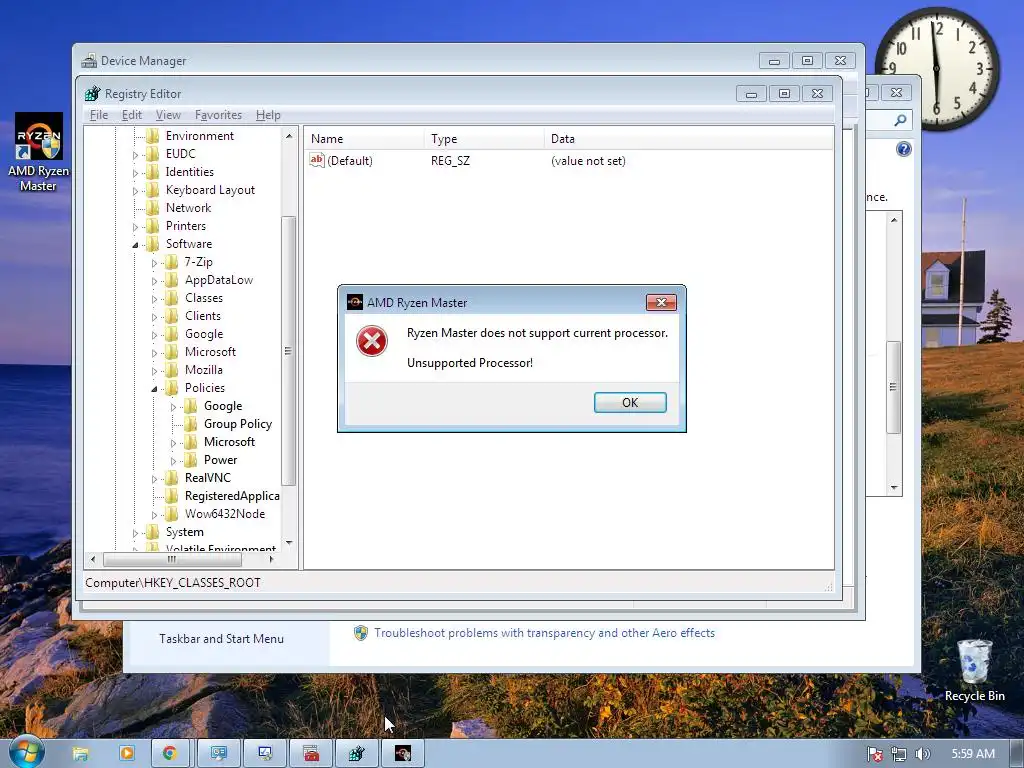
Task: Expand the Printers registry key
Action: tap(135, 227)
